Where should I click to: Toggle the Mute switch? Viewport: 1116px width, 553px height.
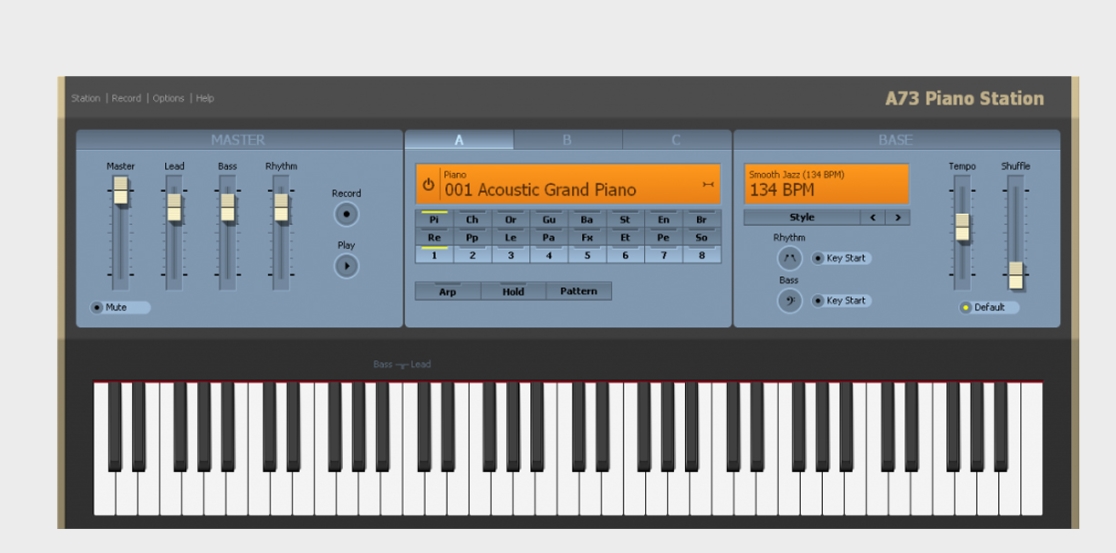click(120, 307)
